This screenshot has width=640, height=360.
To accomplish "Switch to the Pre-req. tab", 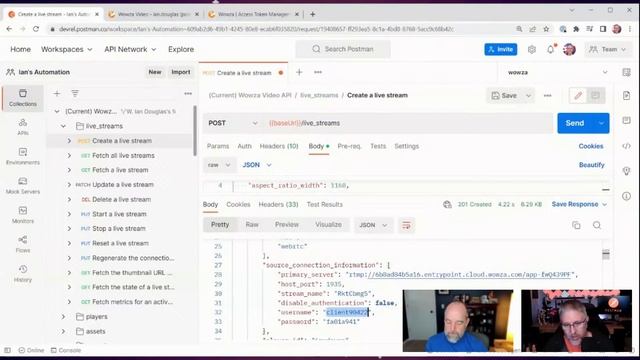I will [349, 146].
